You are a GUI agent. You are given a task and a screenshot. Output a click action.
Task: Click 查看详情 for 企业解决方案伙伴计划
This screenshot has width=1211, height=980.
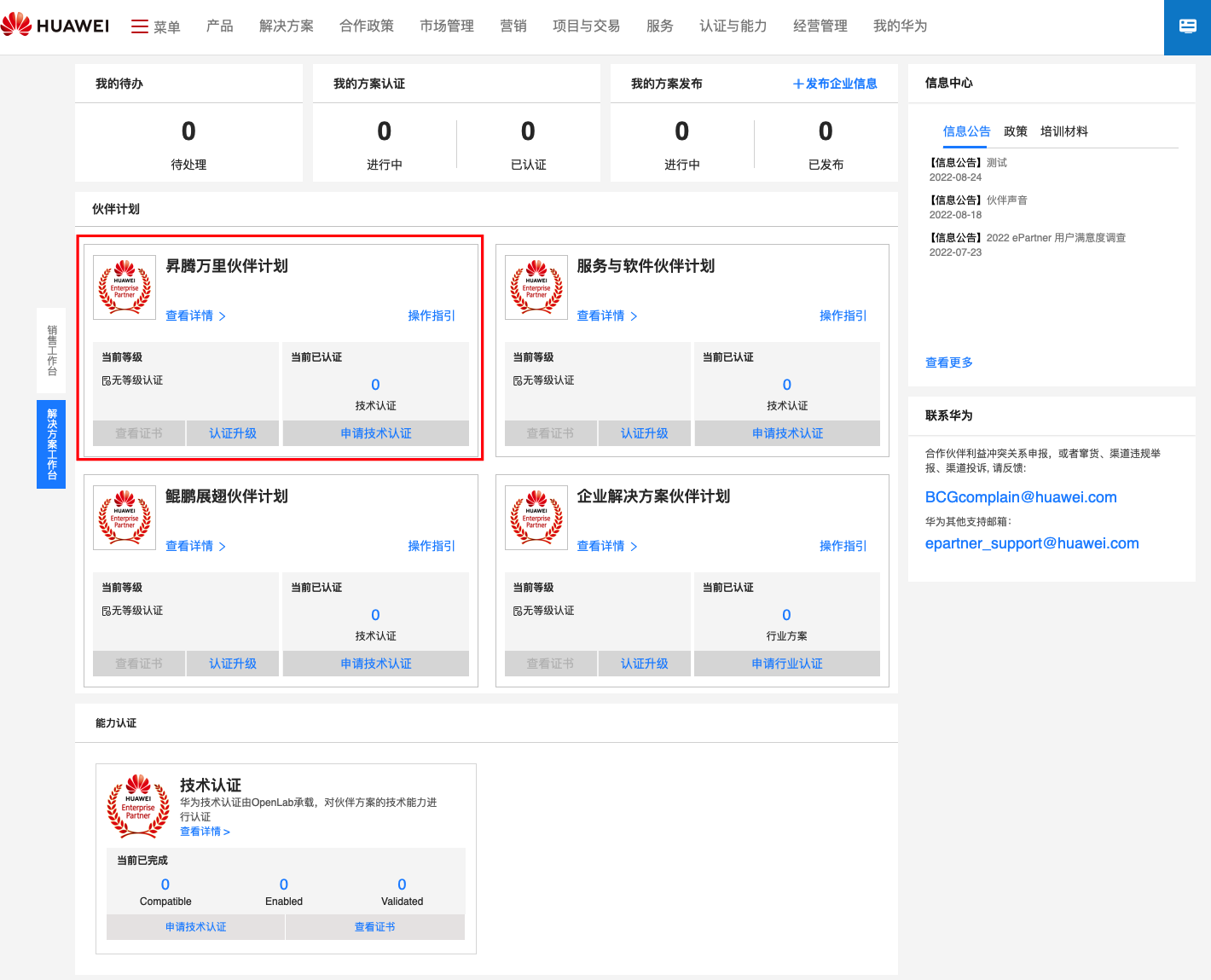click(x=607, y=546)
